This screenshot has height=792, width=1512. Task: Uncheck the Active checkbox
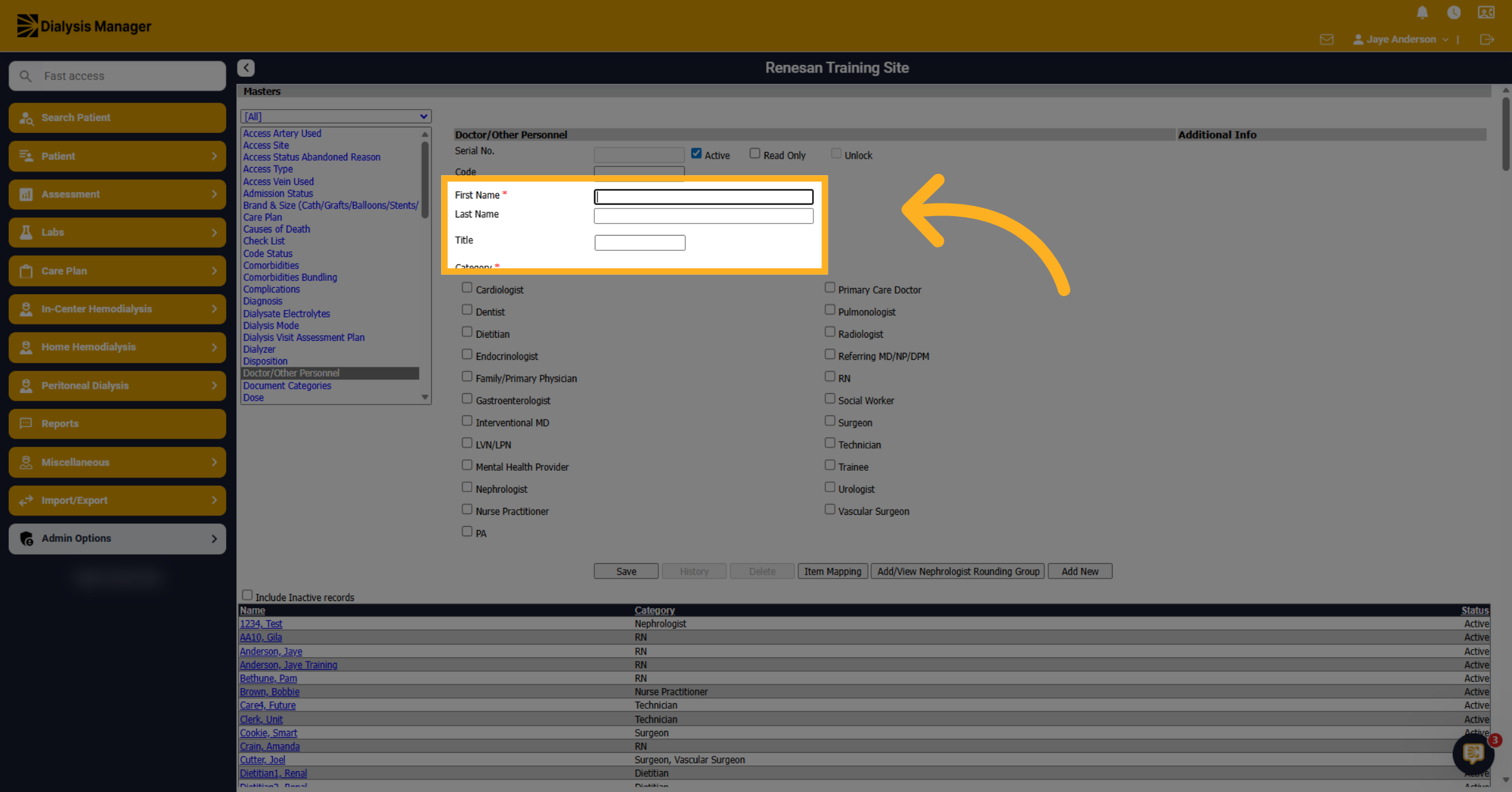[x=696, y=153]
